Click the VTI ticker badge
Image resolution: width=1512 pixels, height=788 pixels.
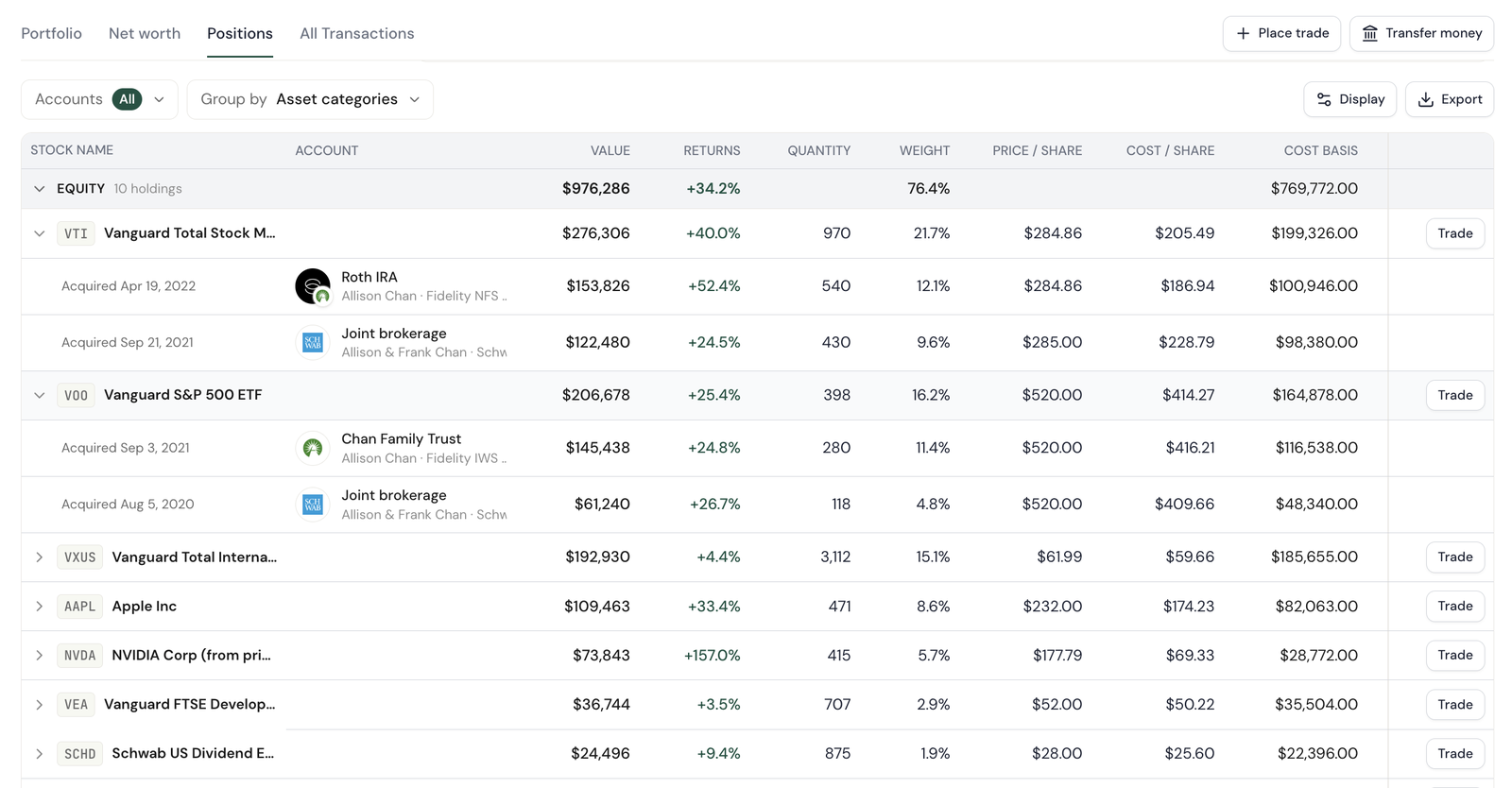pyautogui.click(x=76, y=233)
